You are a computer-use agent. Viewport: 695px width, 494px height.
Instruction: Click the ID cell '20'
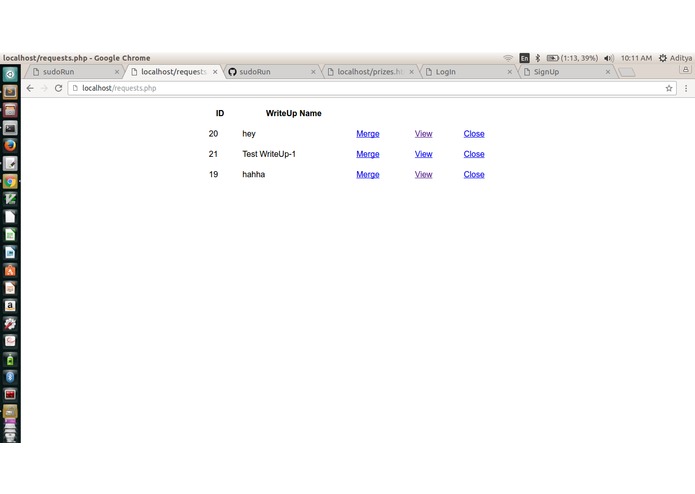213,134
